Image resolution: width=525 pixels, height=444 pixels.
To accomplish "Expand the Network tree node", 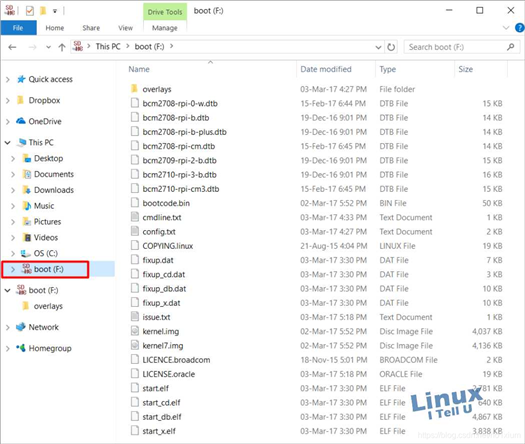I will coord(8,327).
